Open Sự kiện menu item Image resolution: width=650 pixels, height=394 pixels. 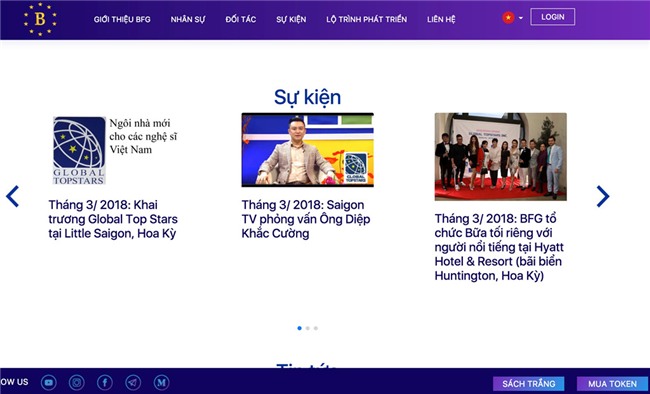[291, 19]
